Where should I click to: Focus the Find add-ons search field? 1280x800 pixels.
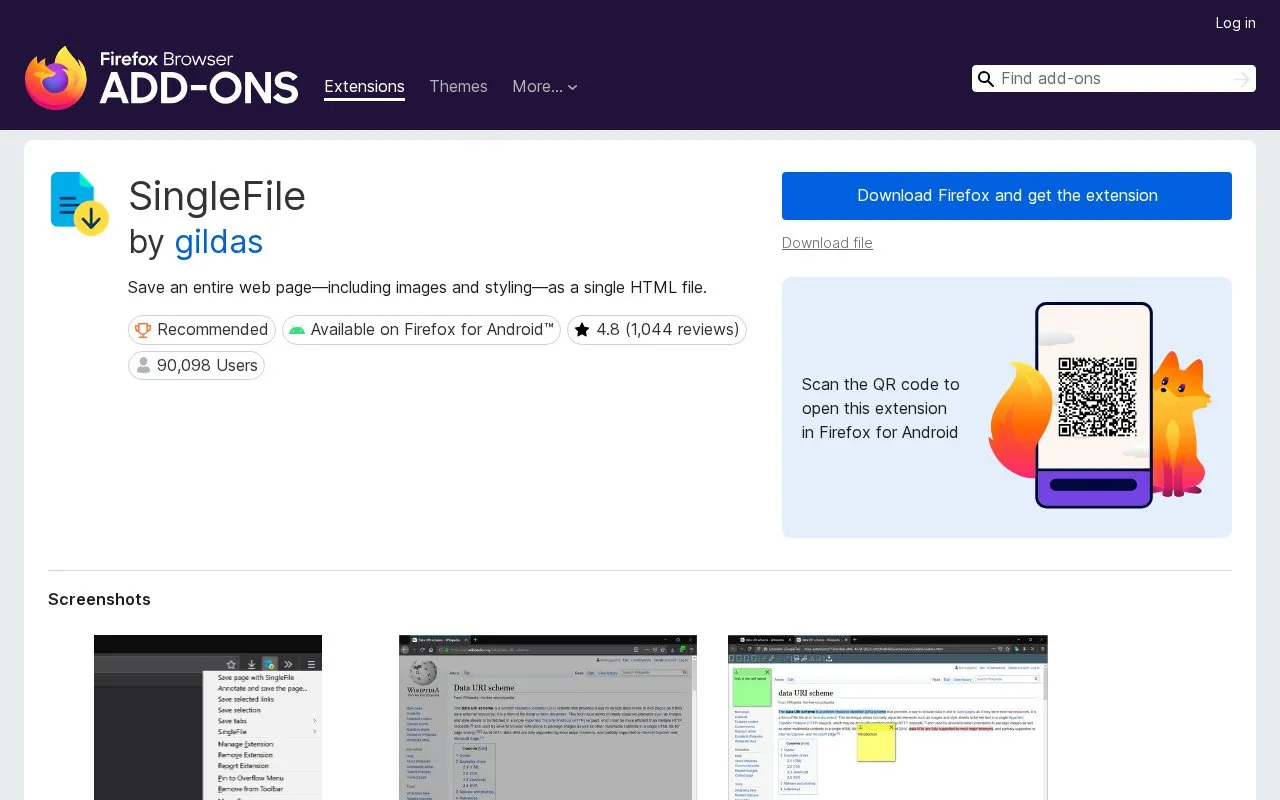pos(1112,79)
